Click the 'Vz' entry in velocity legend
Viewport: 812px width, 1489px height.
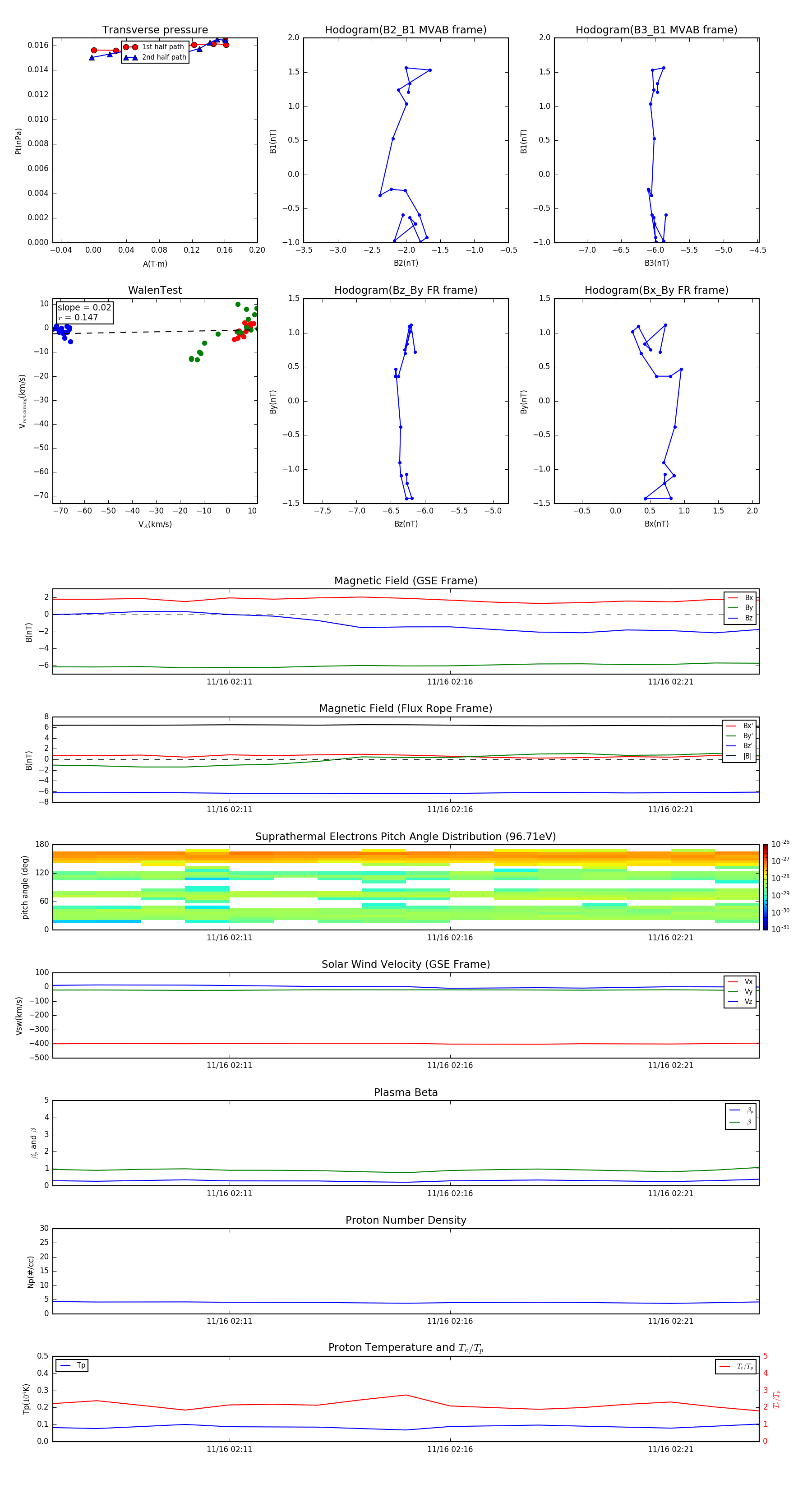pyautogui.click(x=740, y=1002)
